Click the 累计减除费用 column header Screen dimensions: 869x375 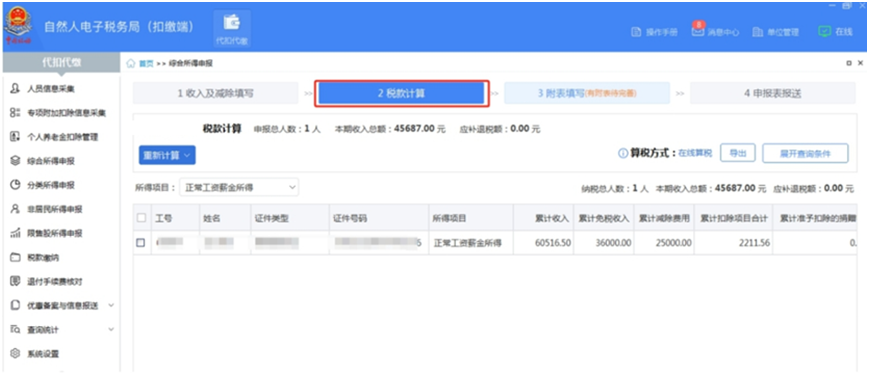pos(664,218)
